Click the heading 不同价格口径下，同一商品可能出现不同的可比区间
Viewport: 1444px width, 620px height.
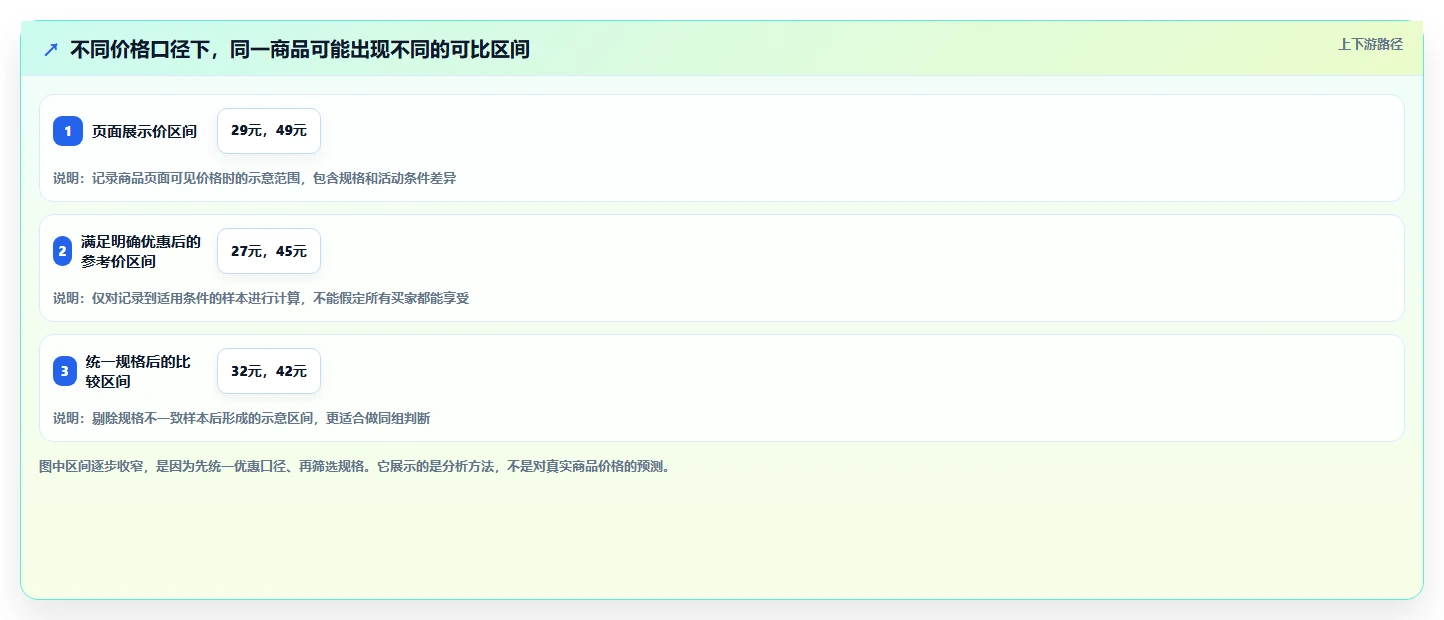[300, 49]
